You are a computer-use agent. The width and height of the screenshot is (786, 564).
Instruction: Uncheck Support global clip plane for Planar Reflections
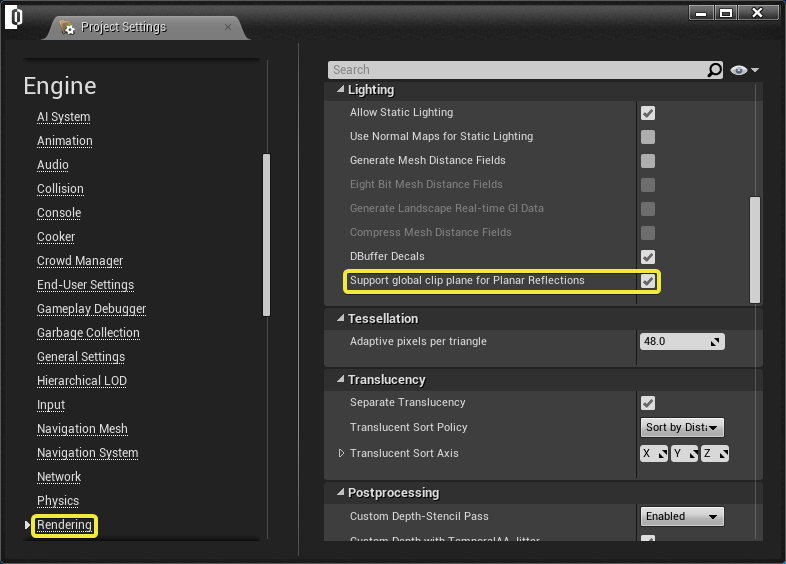[x=648, y=281]
